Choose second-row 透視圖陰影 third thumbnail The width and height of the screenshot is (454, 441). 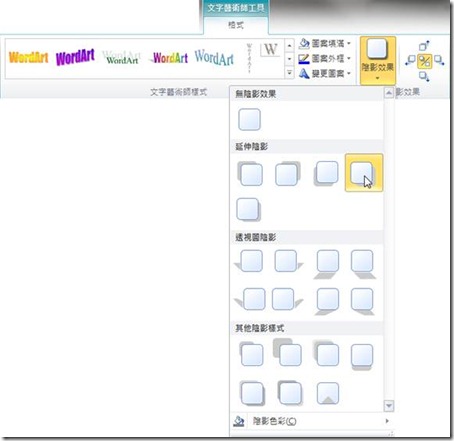click(x=327, y=301)
